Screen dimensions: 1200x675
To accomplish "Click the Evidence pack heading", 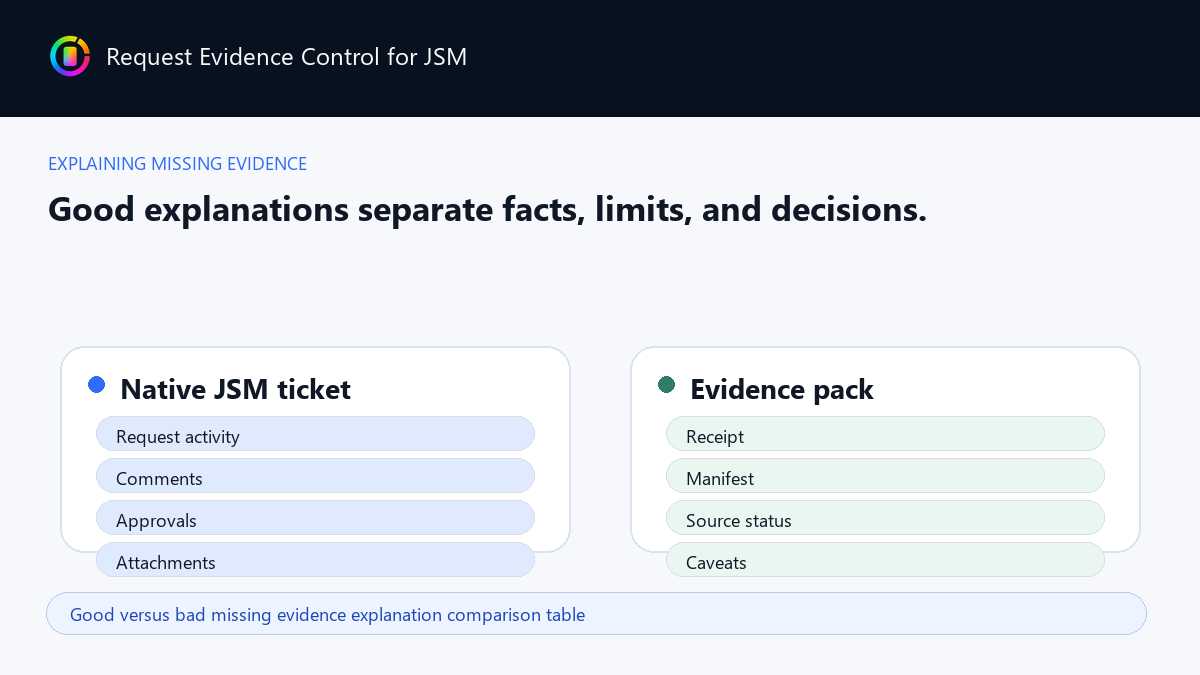I will (x=782, y=389).
